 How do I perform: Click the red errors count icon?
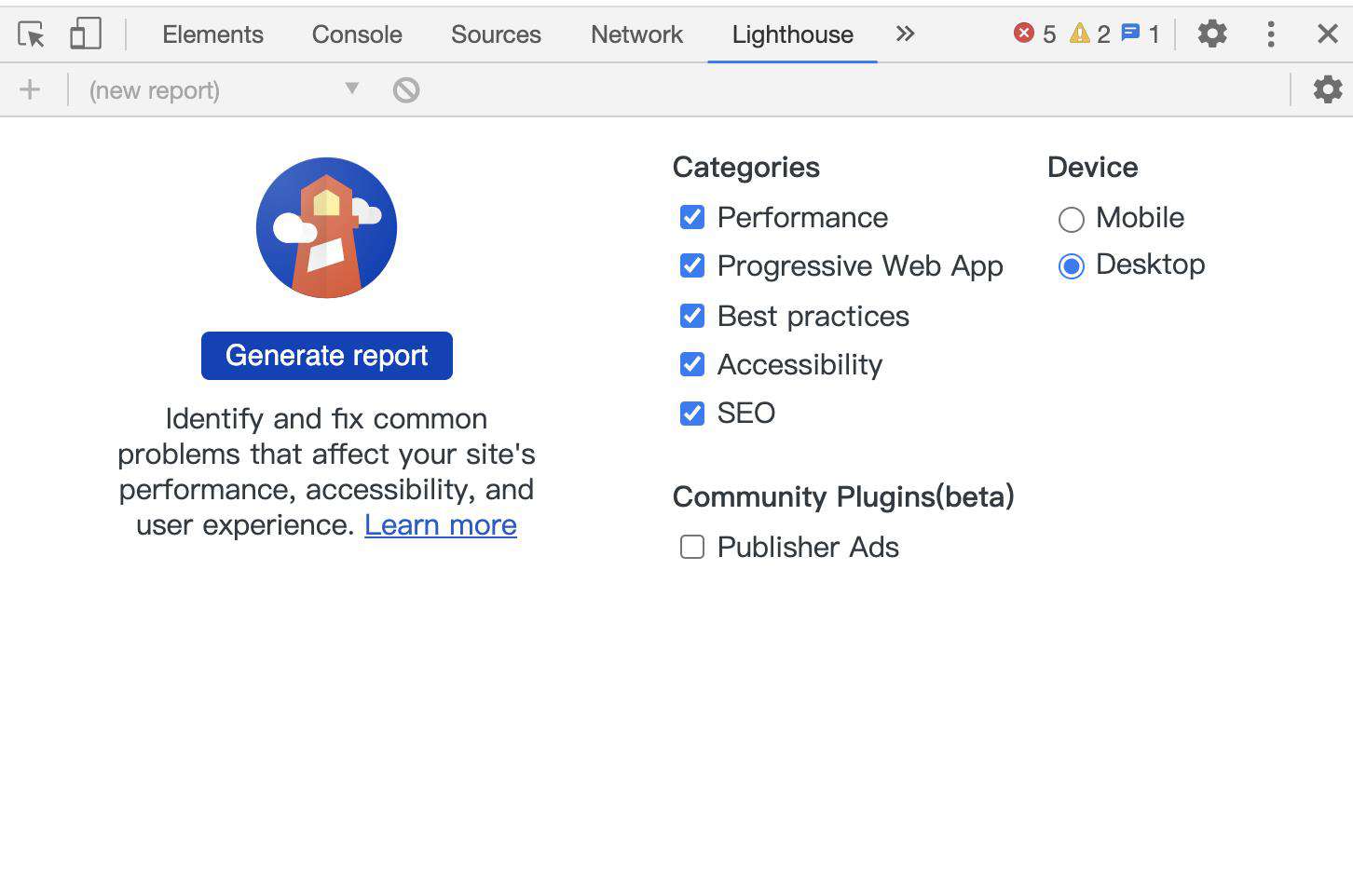[x=1024, y=34]
